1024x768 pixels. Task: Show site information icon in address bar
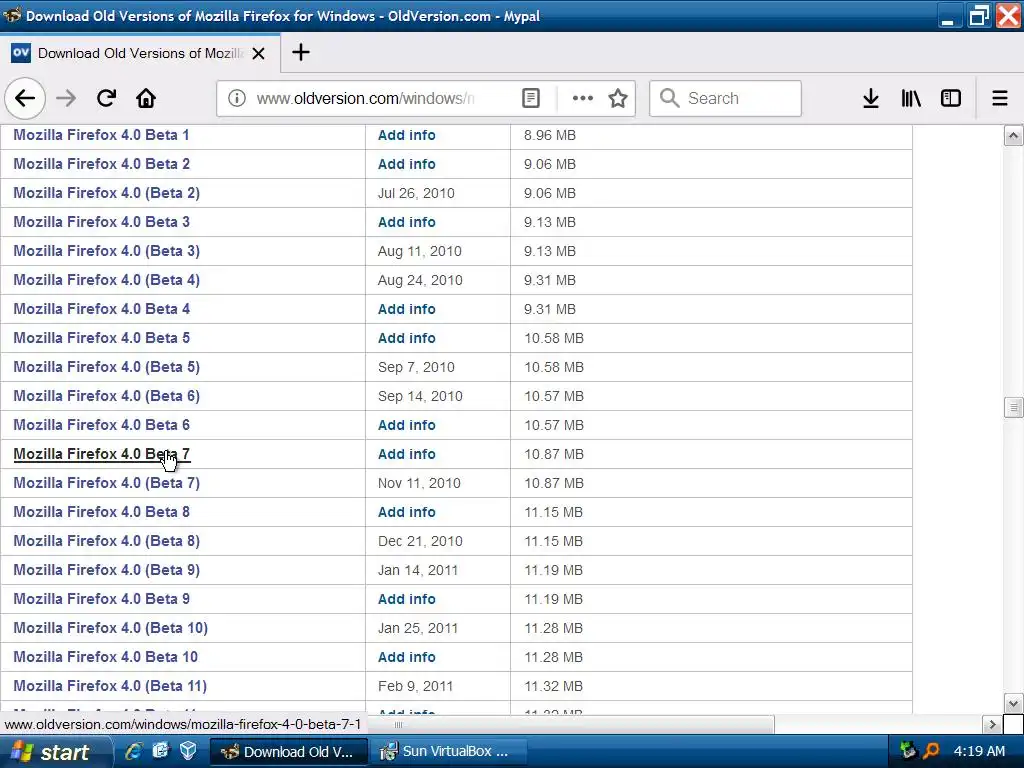click(236, 99)
